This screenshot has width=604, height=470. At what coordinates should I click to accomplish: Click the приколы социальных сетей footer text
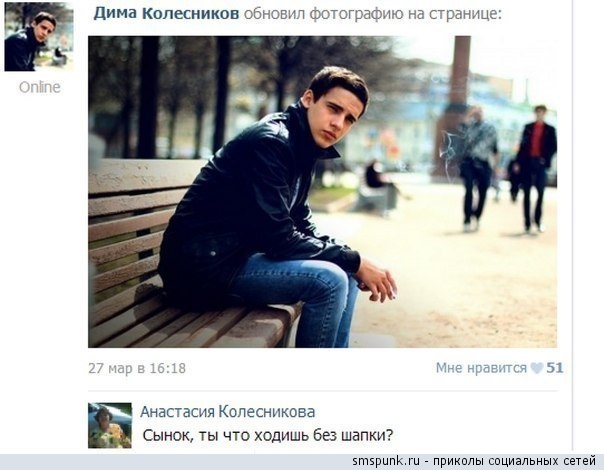click(514, 461)
